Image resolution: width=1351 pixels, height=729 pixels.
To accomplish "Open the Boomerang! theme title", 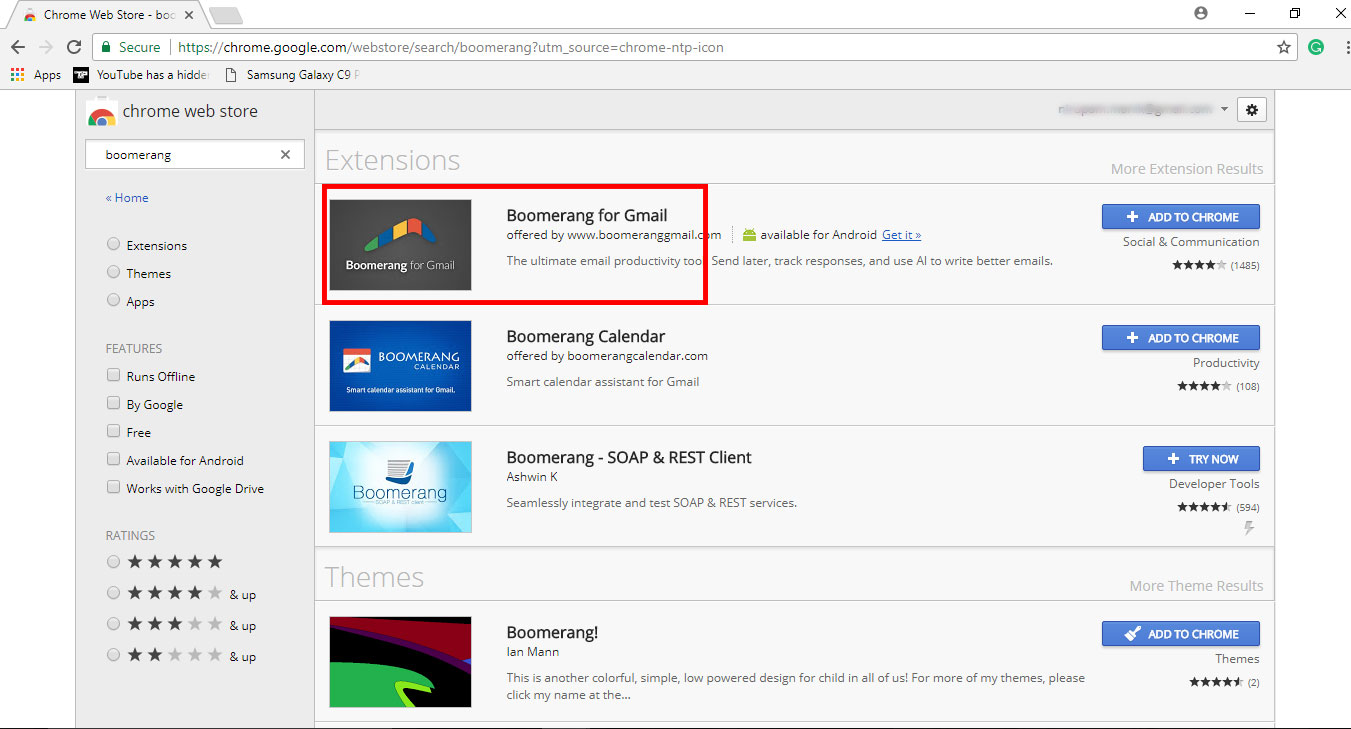I will point(552,632).
